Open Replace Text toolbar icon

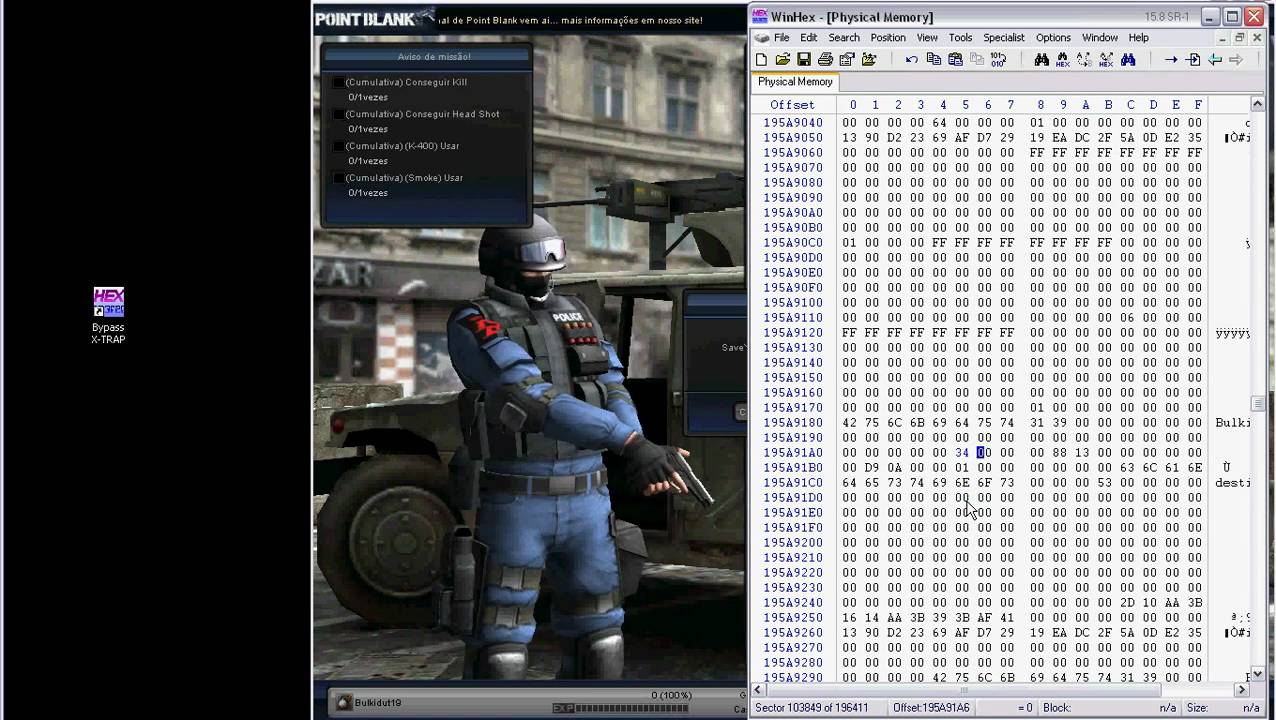[x=1085, y=60]
